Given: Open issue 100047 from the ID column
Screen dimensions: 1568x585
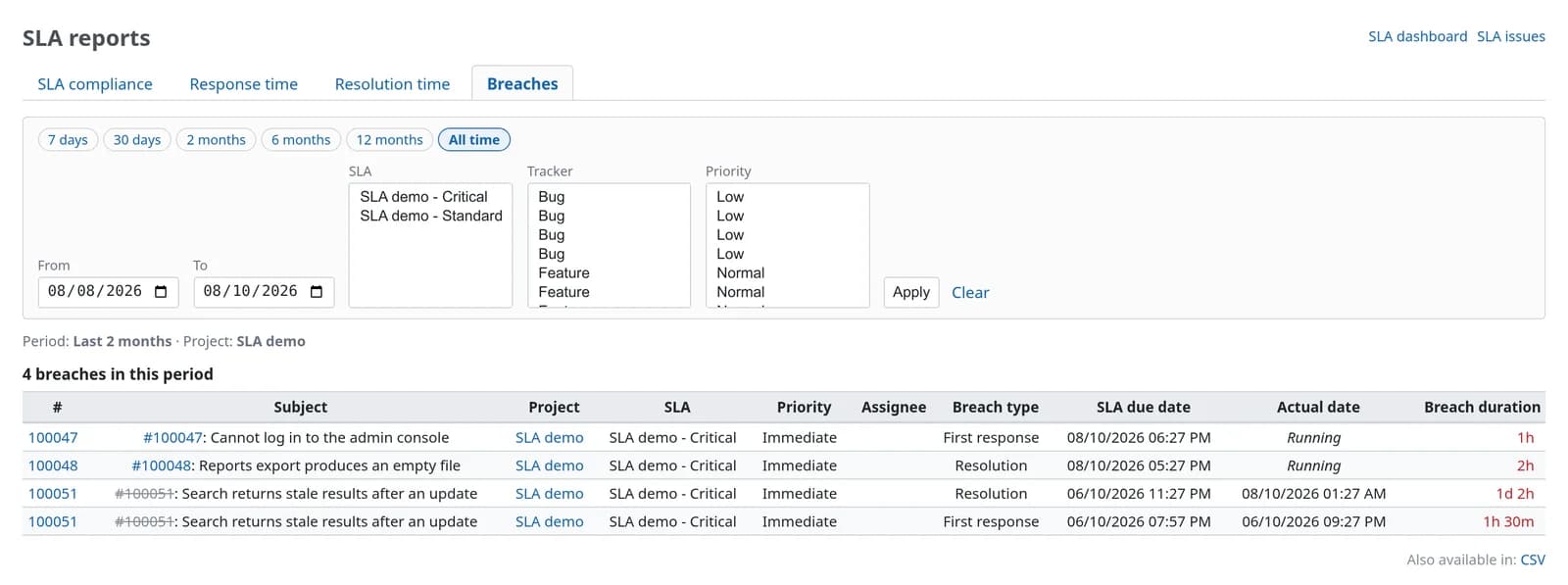Looking at the screenshot, I should [x=53, y=438].
